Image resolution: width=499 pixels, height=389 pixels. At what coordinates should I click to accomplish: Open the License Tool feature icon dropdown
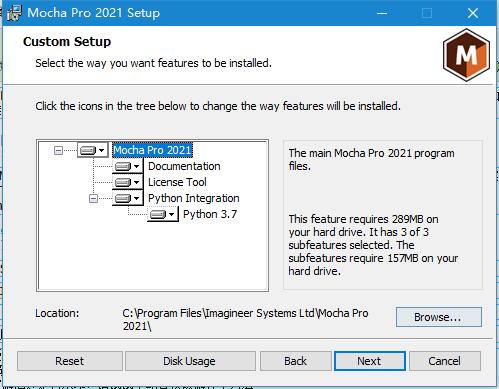coord(127,182)
